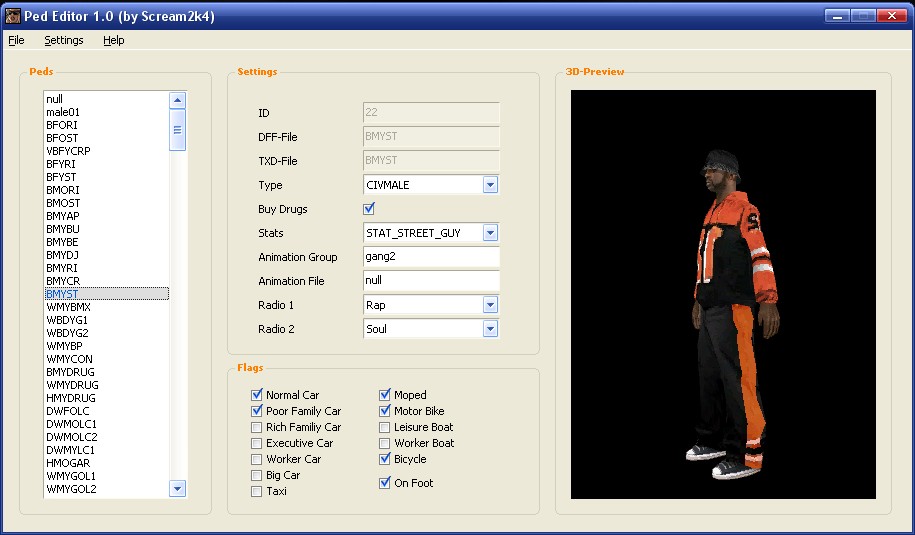Click the Peds list scroll up arrow
This screenshot has width=915, height=535.
[177, 100]
